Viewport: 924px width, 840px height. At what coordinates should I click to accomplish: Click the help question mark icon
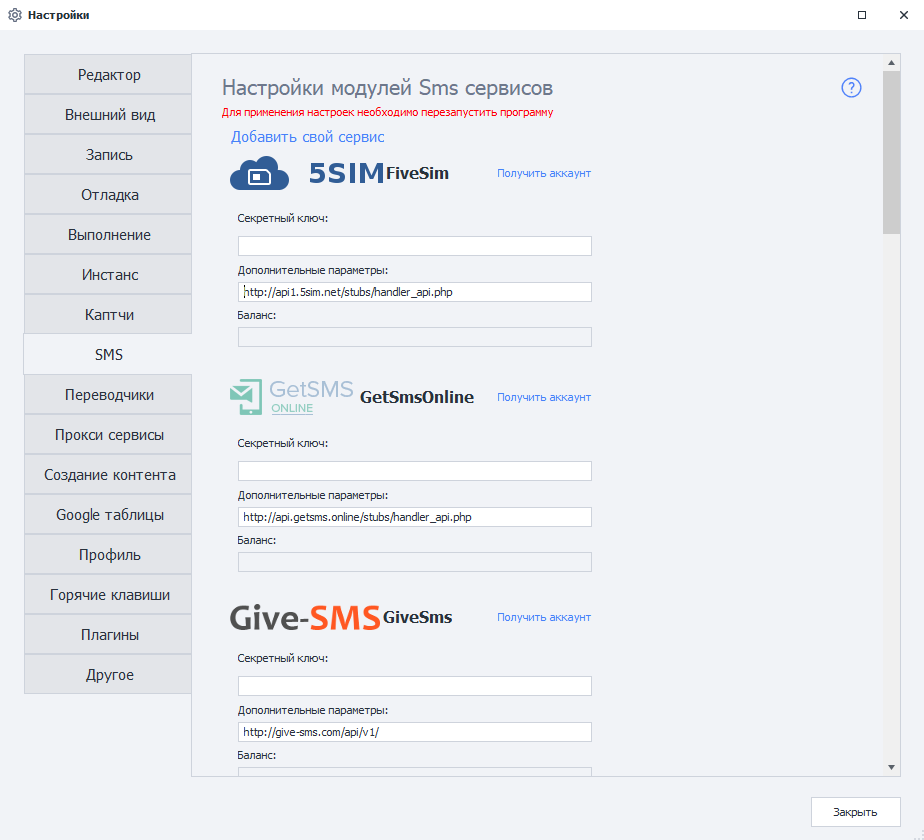(851, 88)
